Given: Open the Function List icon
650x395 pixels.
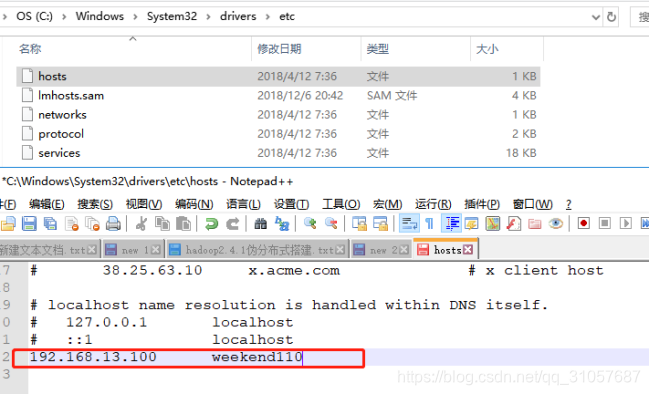Looking at the screenshot, I should tap(514, 224).
